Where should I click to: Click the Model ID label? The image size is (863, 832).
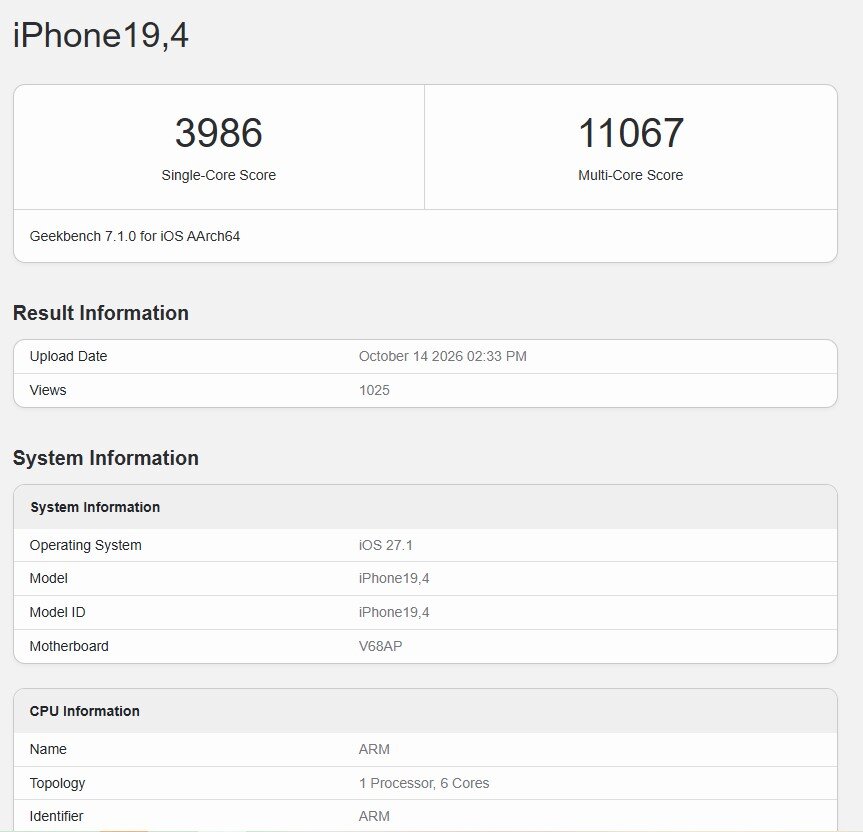tap(57, 612)
